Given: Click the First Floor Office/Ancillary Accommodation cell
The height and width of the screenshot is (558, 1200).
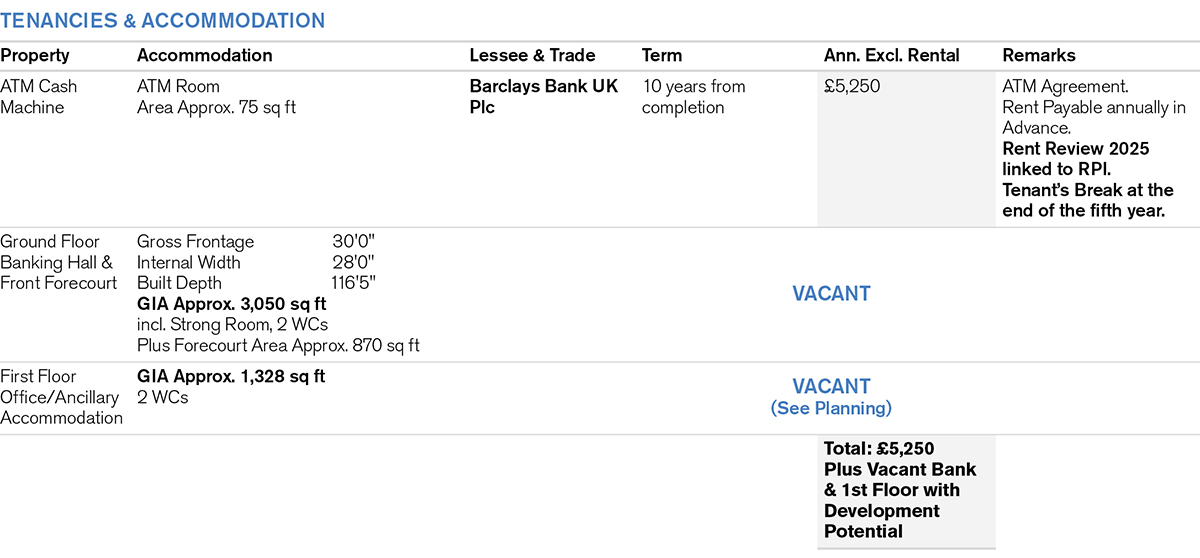Looking at the screenshot, I should 60,397.
